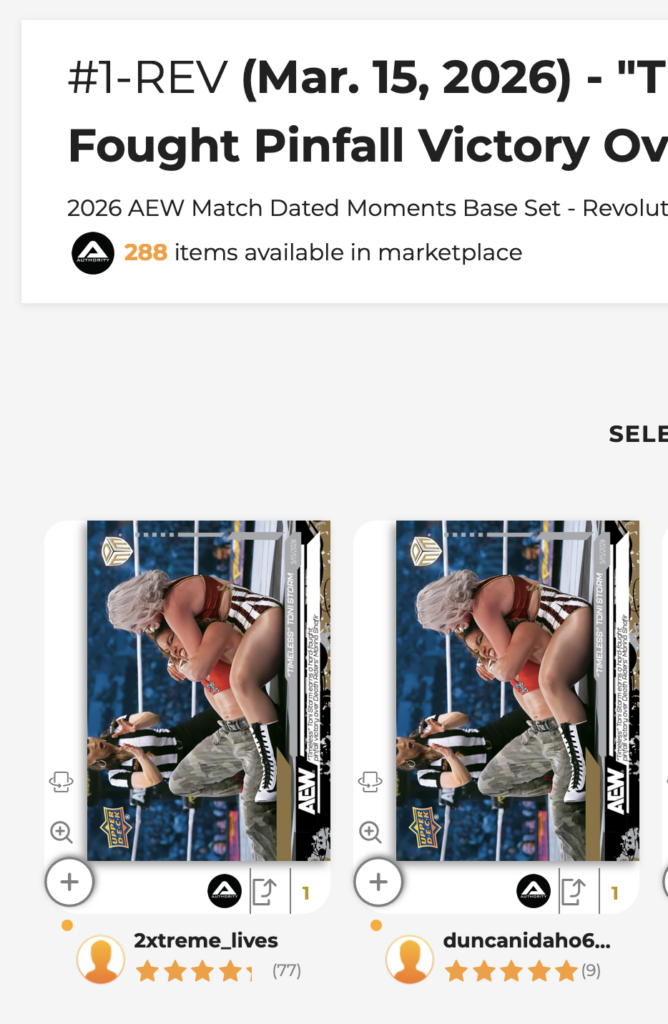Click 2xtreme_lives seller avatar
Viewport: 668px width, 1024px height.
(x=101, y=959)
